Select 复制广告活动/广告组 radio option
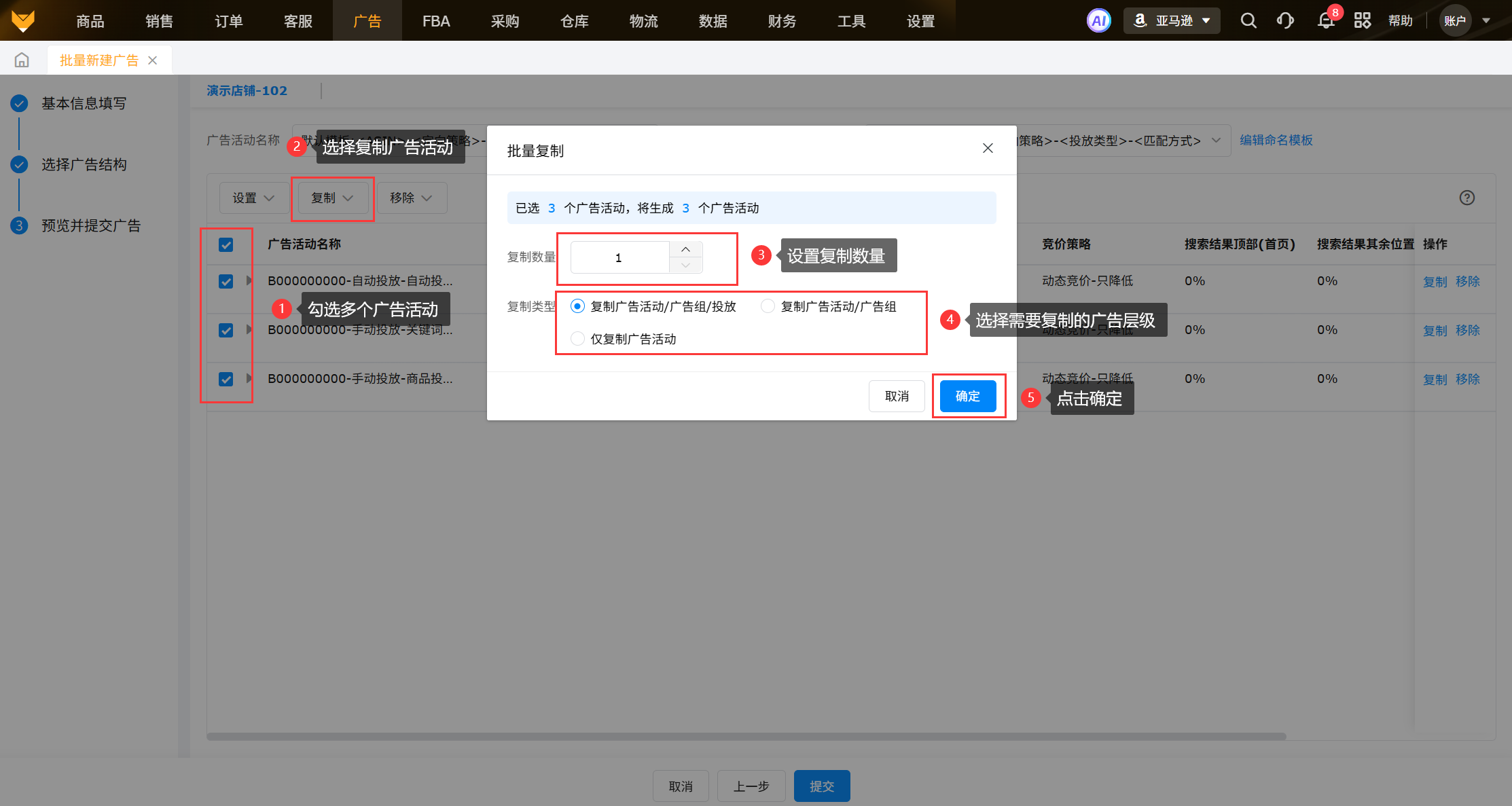Image resolution: width=1512 pixels, height=806 pixels. [x=768, y=306]
